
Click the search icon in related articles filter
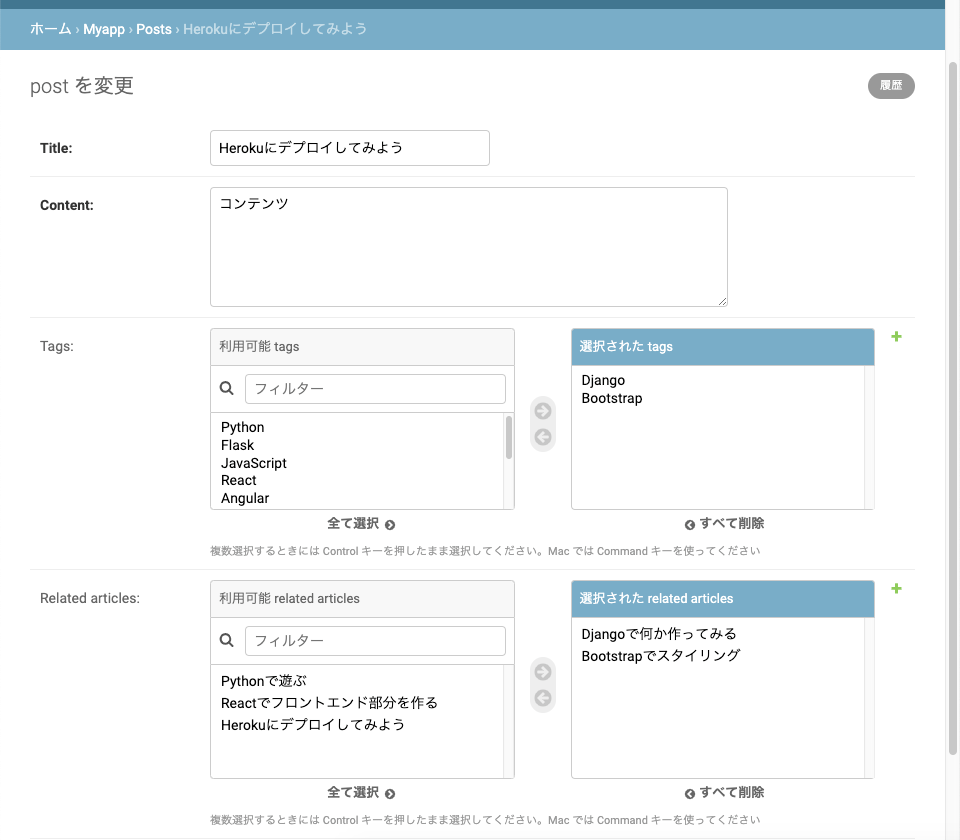[227, 641]
